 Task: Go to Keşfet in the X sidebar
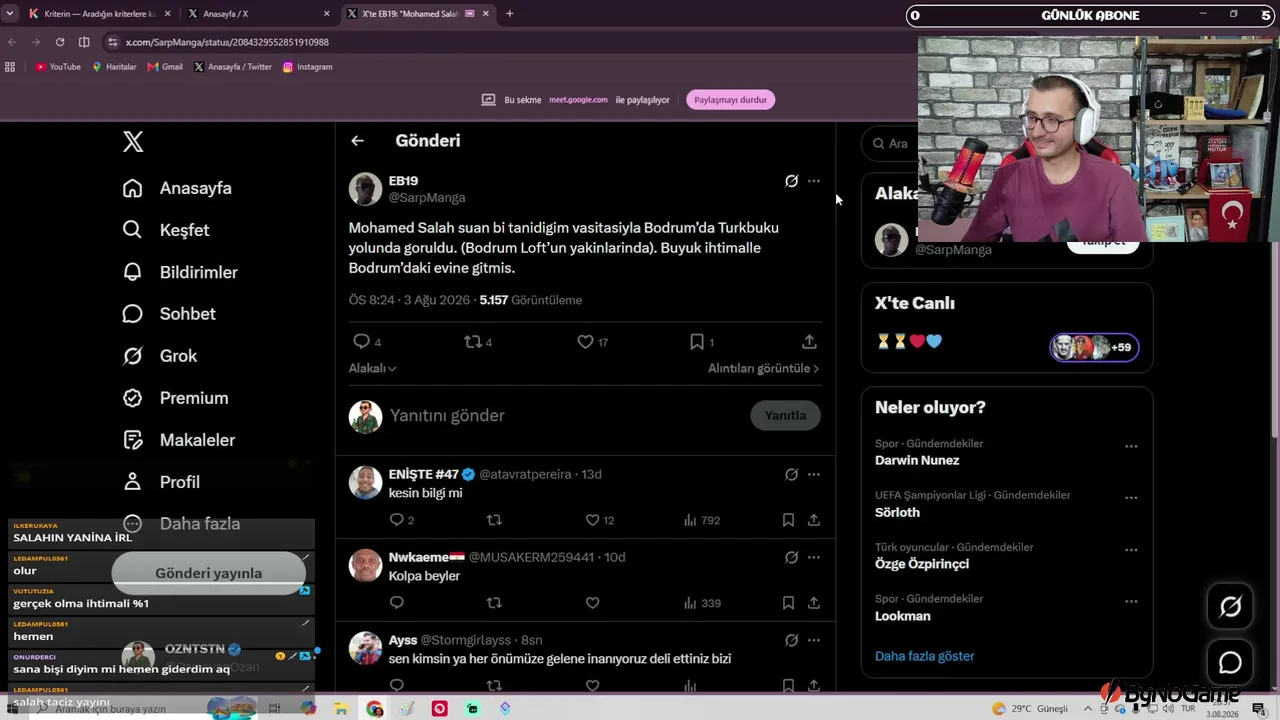[x=166, y=230]
